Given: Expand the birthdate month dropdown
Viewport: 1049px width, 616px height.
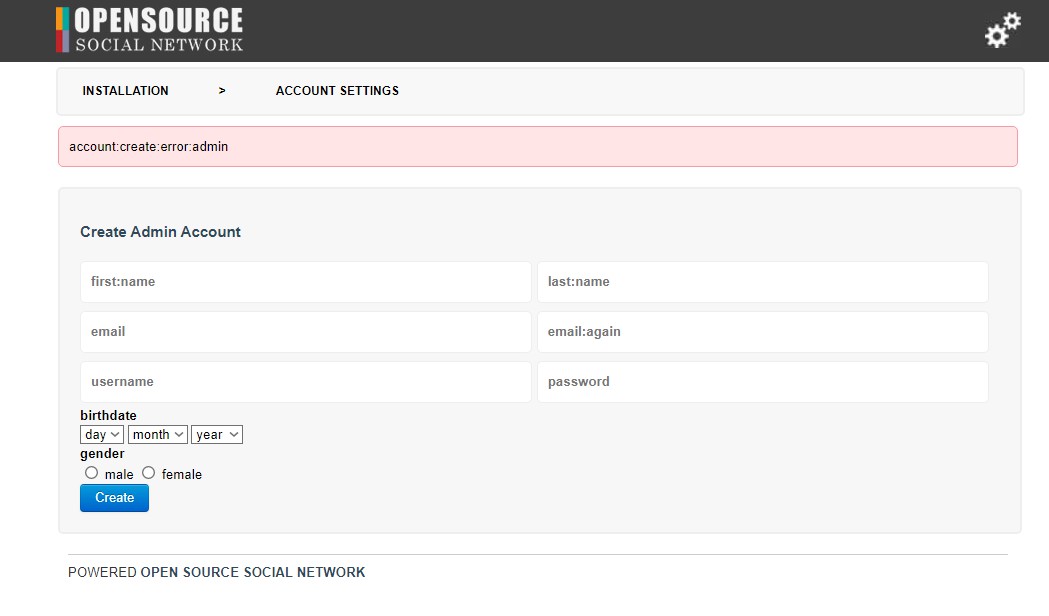Looking at the screenshot, I should click(158, 435).
